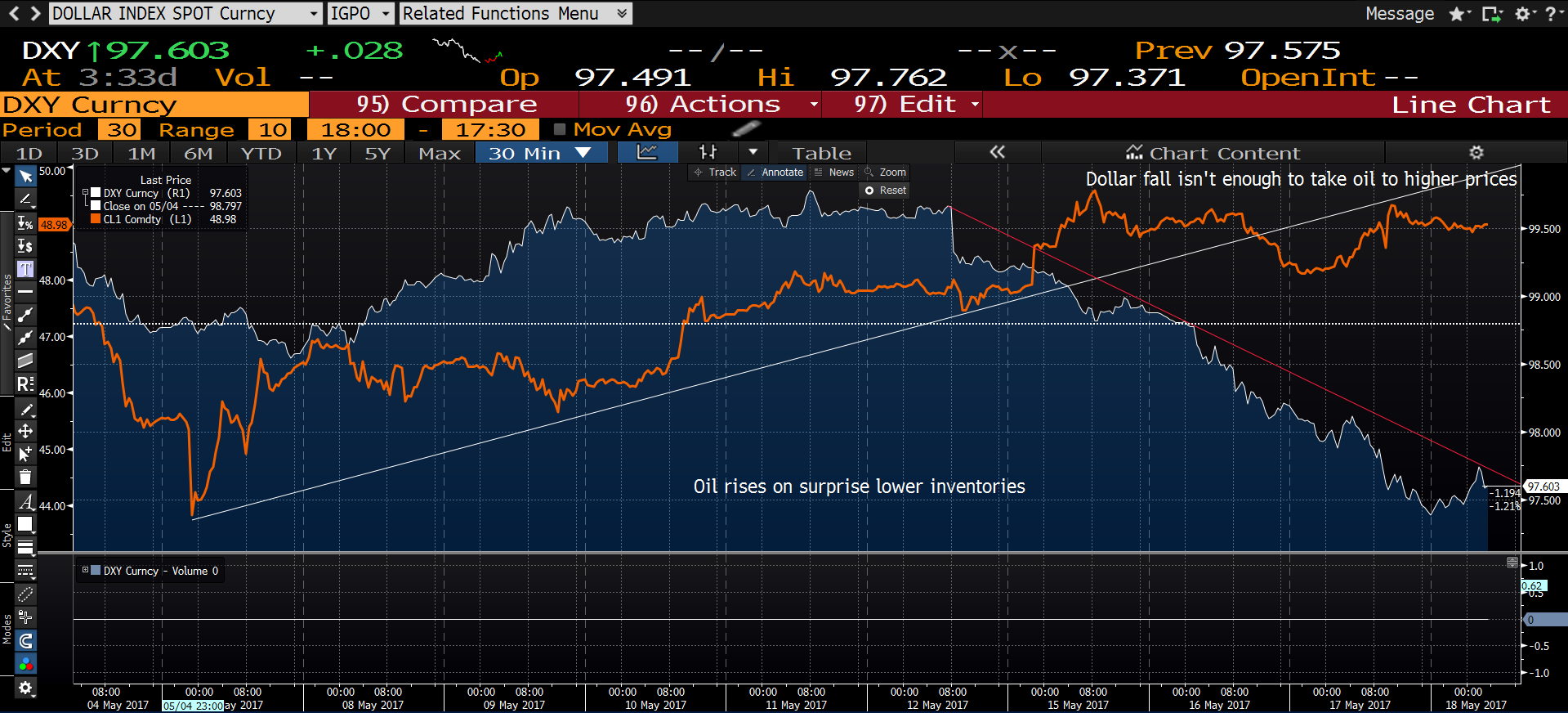Toggle Close on 05/04 legend checkbox
The height and width of the screenshot is (713, 1568).
pos(96,206)
